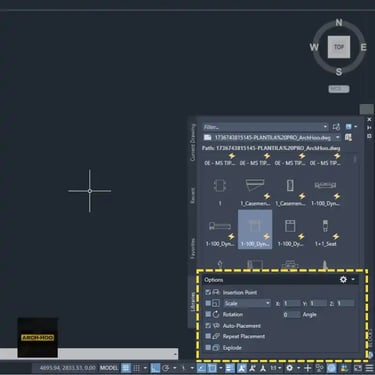Screen dimensions: 375x375
Task: Click the MODEL space button
Action: pos(109,368)
